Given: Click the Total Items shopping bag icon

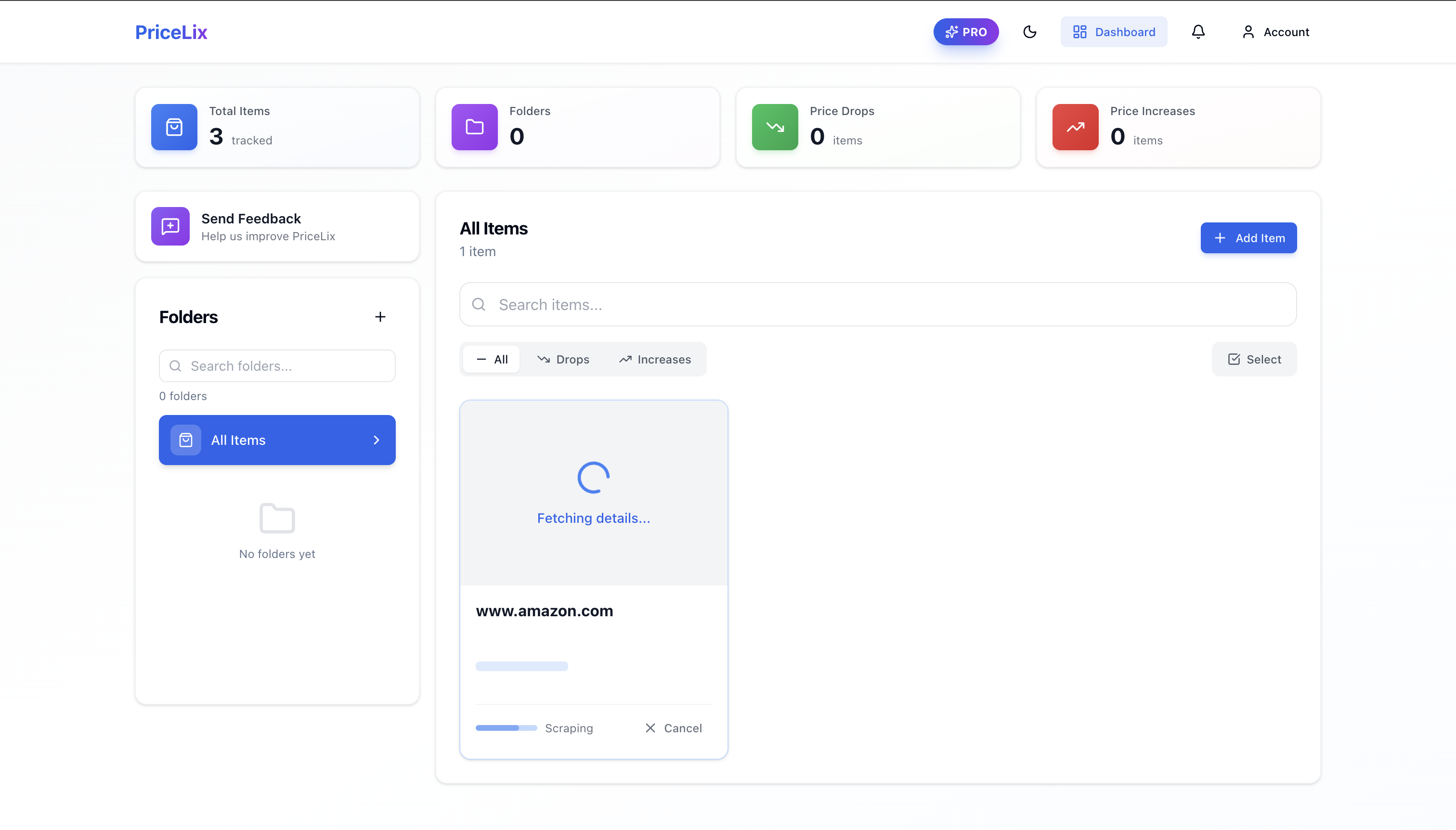Looking at the screenshot, I should [173, 127].
